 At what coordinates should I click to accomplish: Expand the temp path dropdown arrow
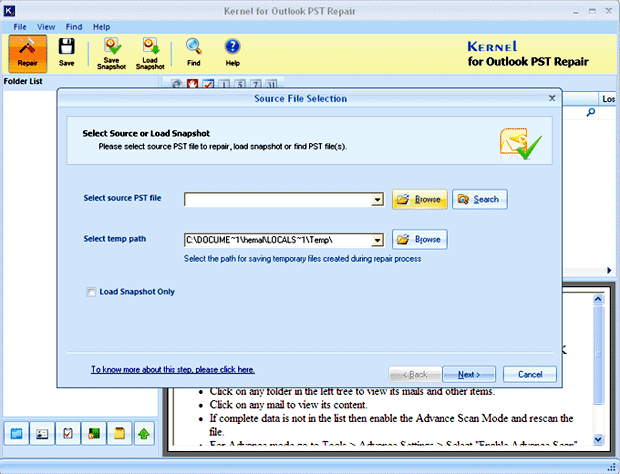point(377,240)
